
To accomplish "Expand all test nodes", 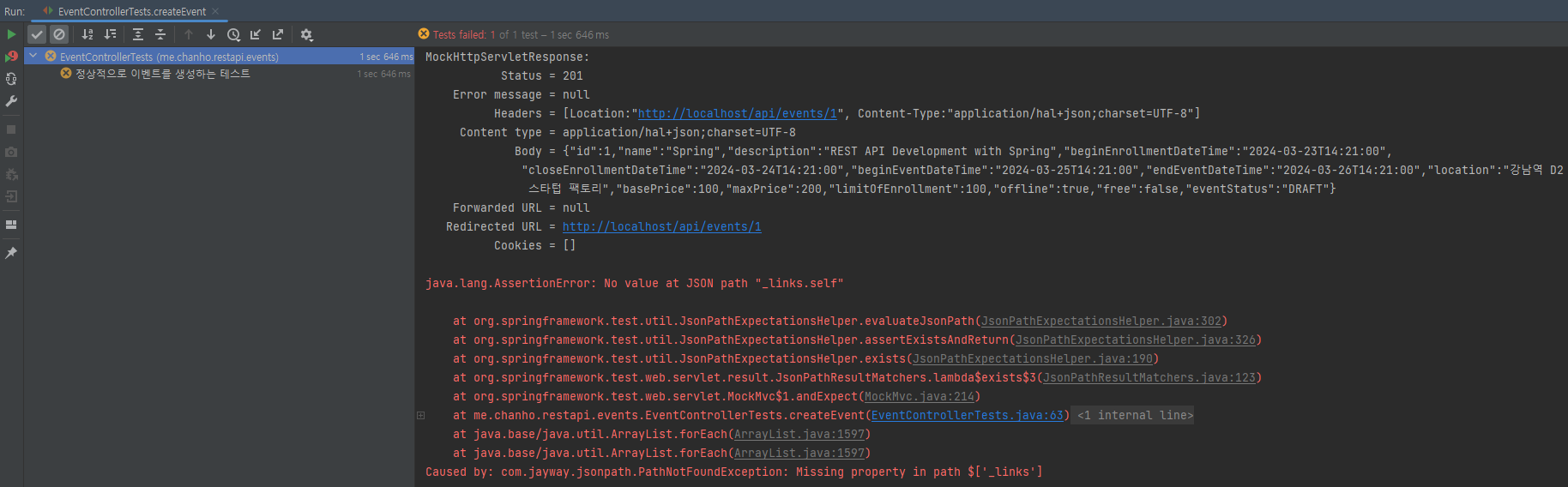I will (x=138, y=34).
